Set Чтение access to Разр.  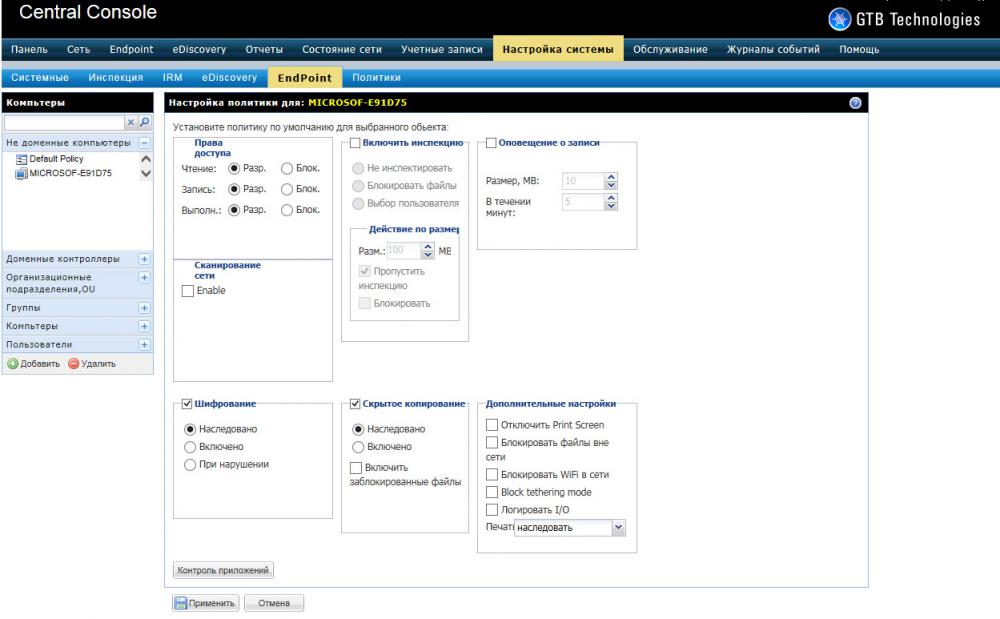click(234, 168)
